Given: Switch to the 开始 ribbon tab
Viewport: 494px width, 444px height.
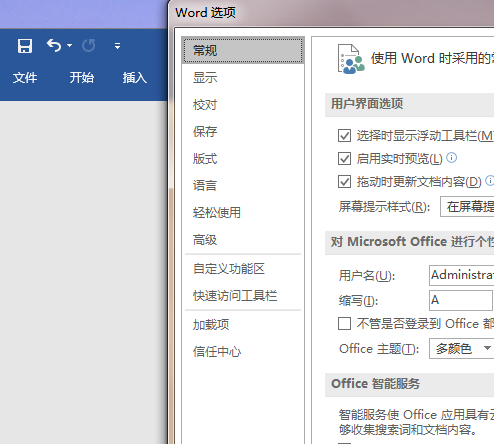Looking at the screenshot, I should click(x=82, y=78).
